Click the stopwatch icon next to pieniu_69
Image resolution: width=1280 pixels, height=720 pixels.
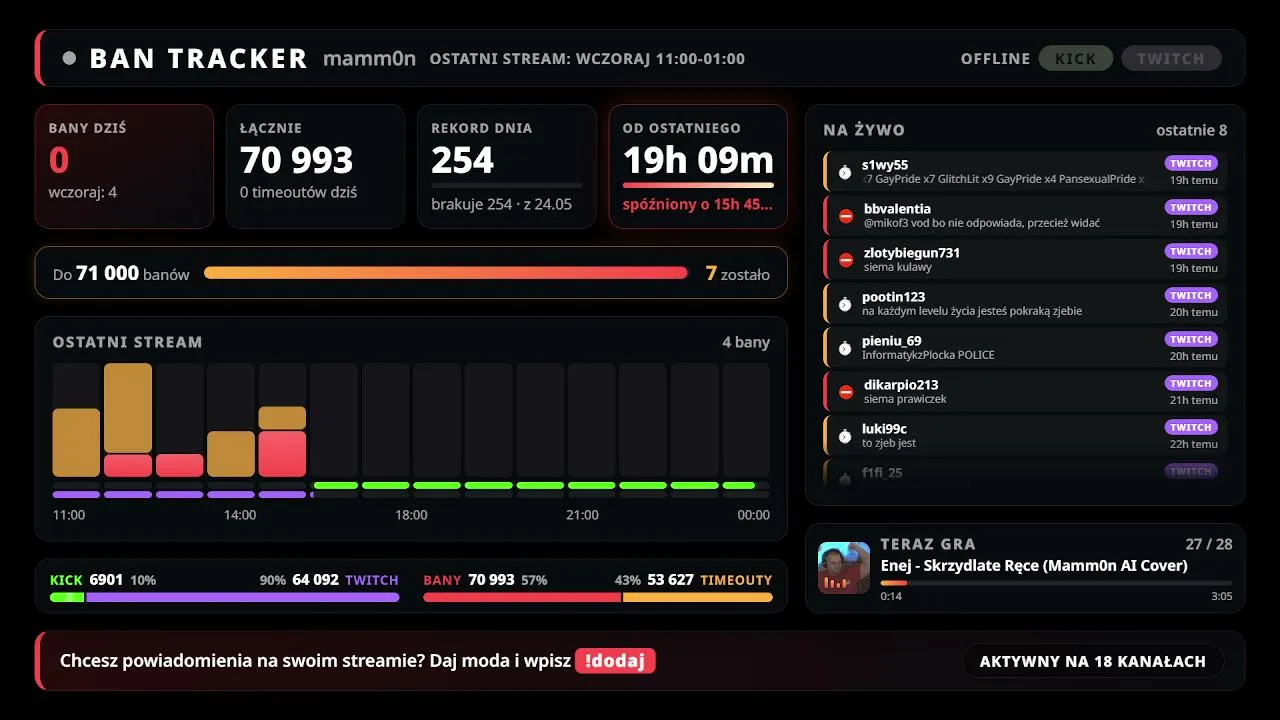pyautogui.click(x=845, y=348)
